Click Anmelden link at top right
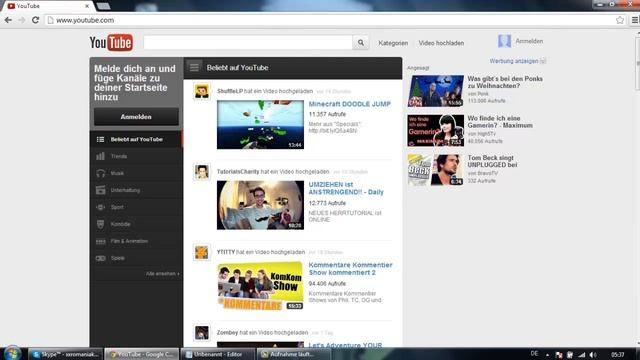Screen dimensions: 640x360 tap(529, 41)
